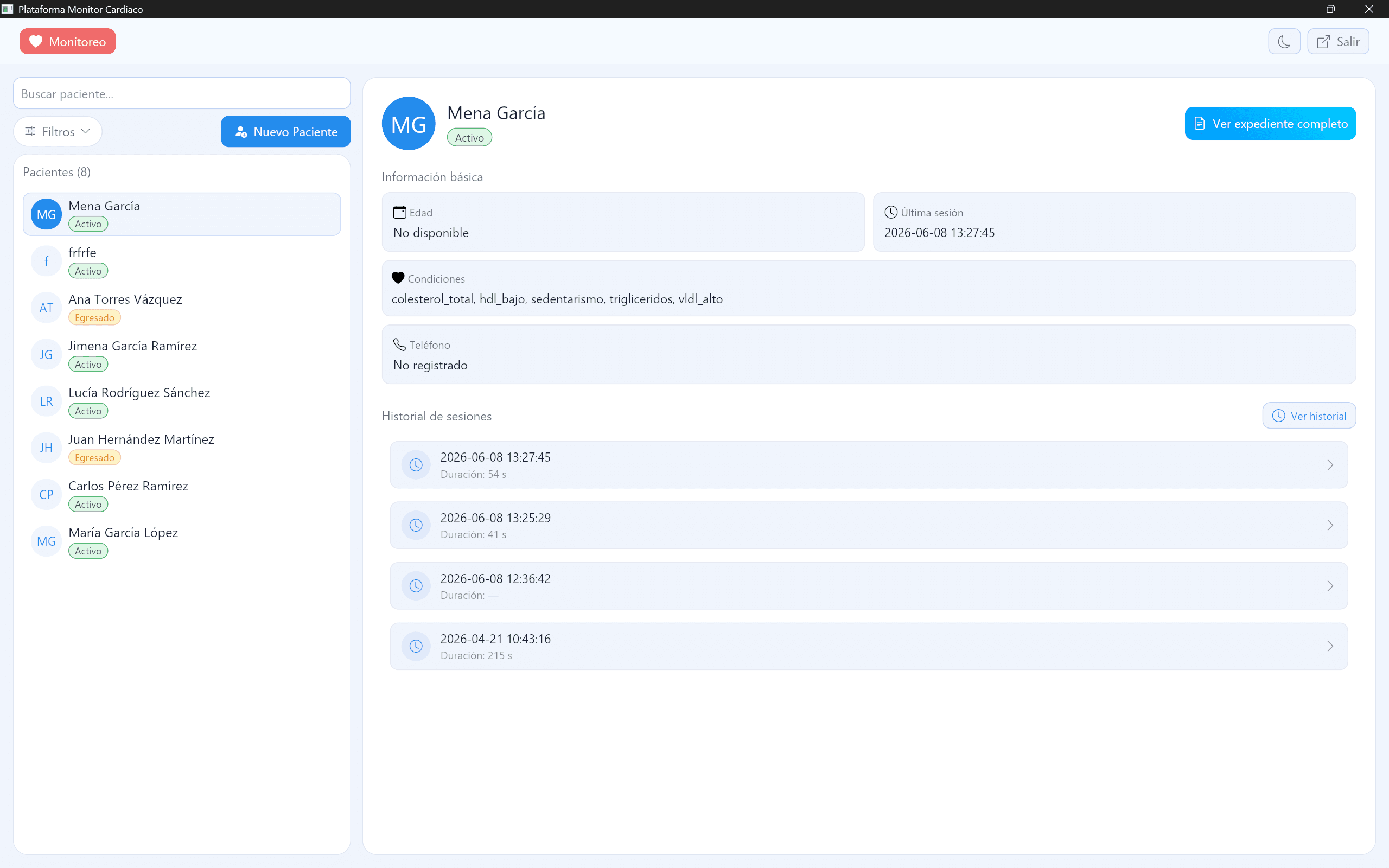Click the Ver historial button
Viewport: 1389px width, 868px height.
tap(1309, 416)
